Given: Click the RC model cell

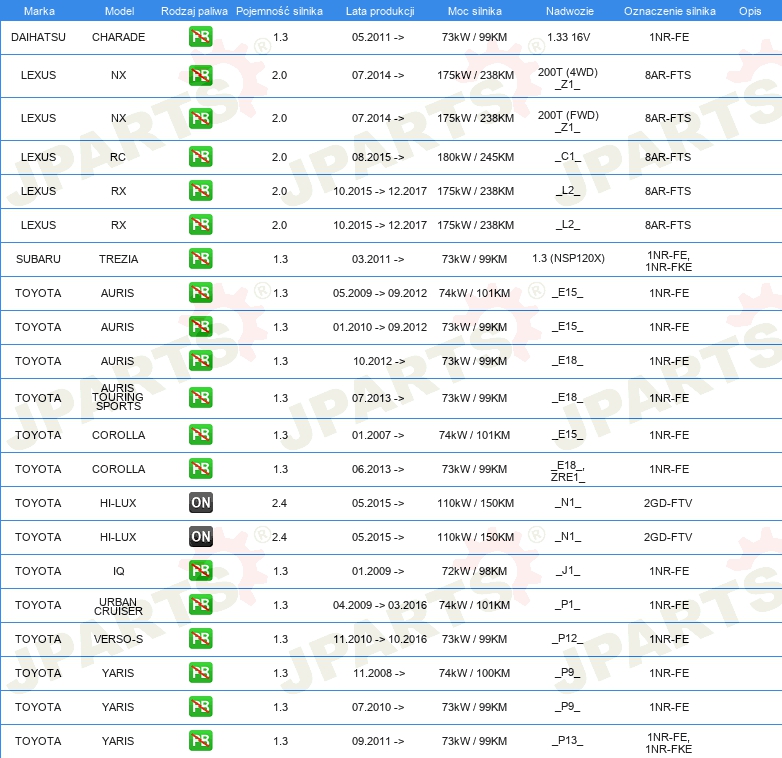Looking at the screenshot, I should pyautogui.click(x=118, y=157).
